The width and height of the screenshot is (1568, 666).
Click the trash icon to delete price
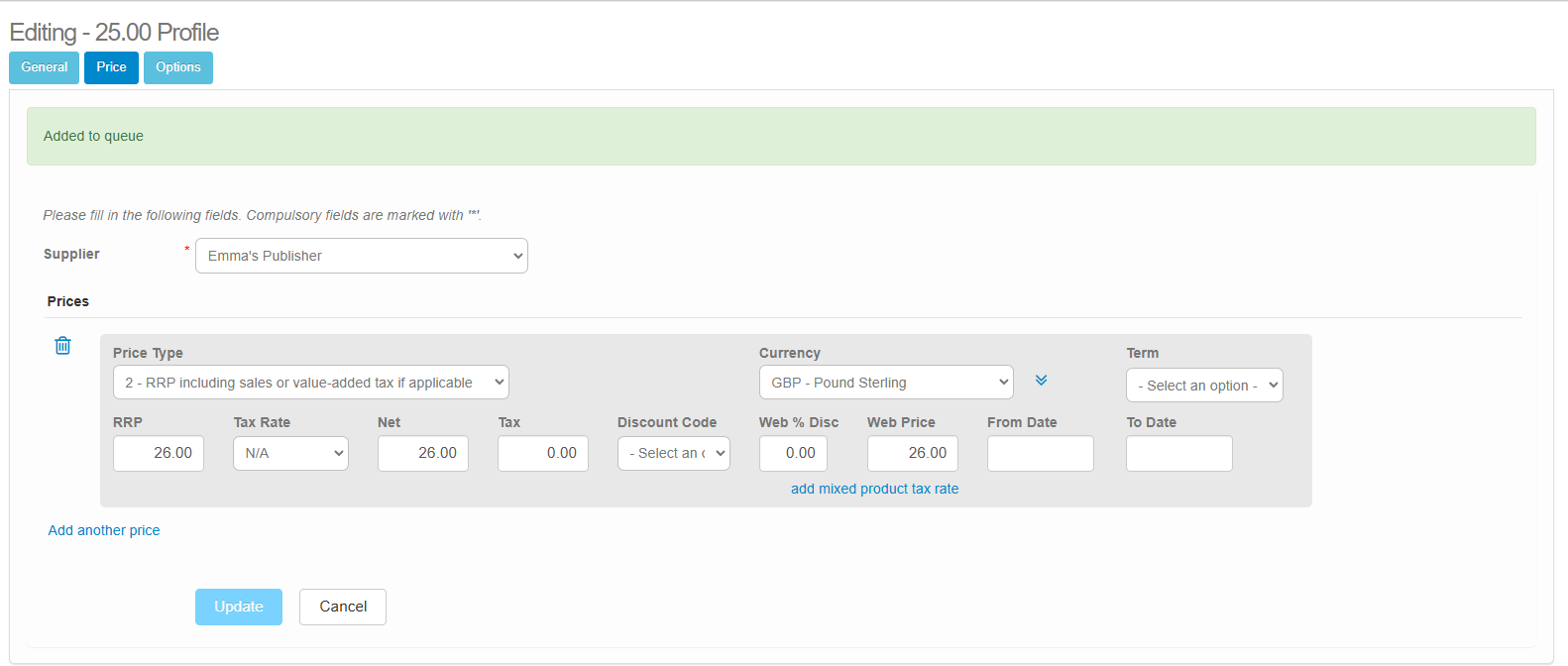[x=62, y=346]
